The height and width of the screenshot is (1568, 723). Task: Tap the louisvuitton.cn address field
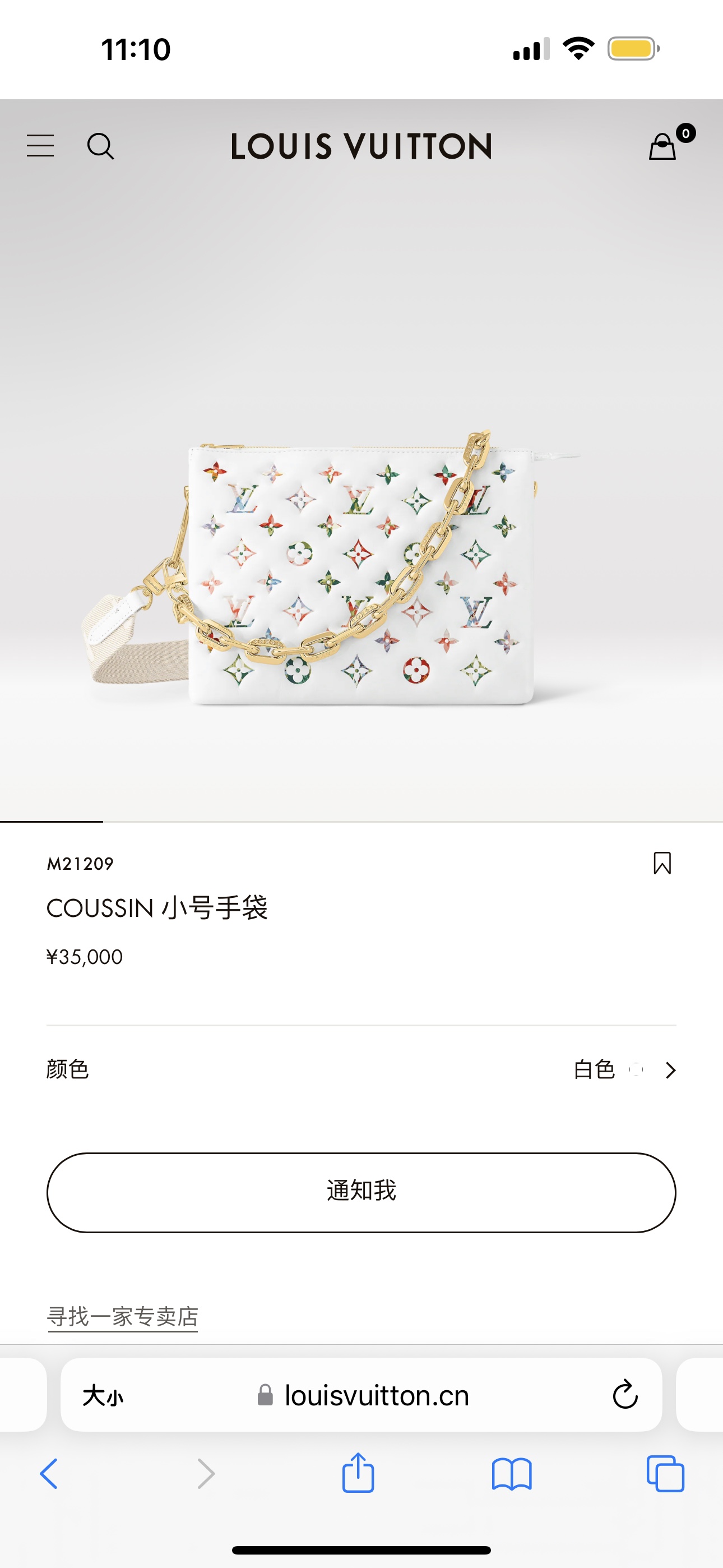tap(361, 1395)
